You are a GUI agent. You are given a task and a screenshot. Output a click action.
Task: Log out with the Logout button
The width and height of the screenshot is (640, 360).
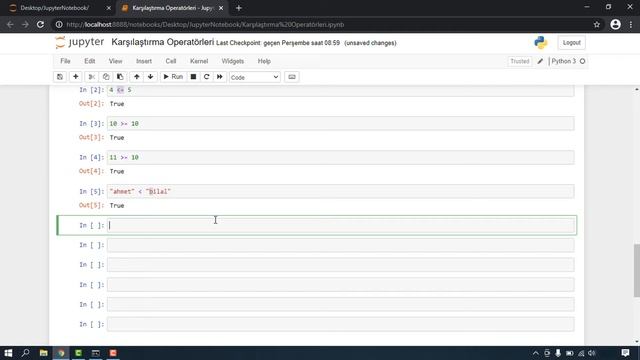pos(571,42)
